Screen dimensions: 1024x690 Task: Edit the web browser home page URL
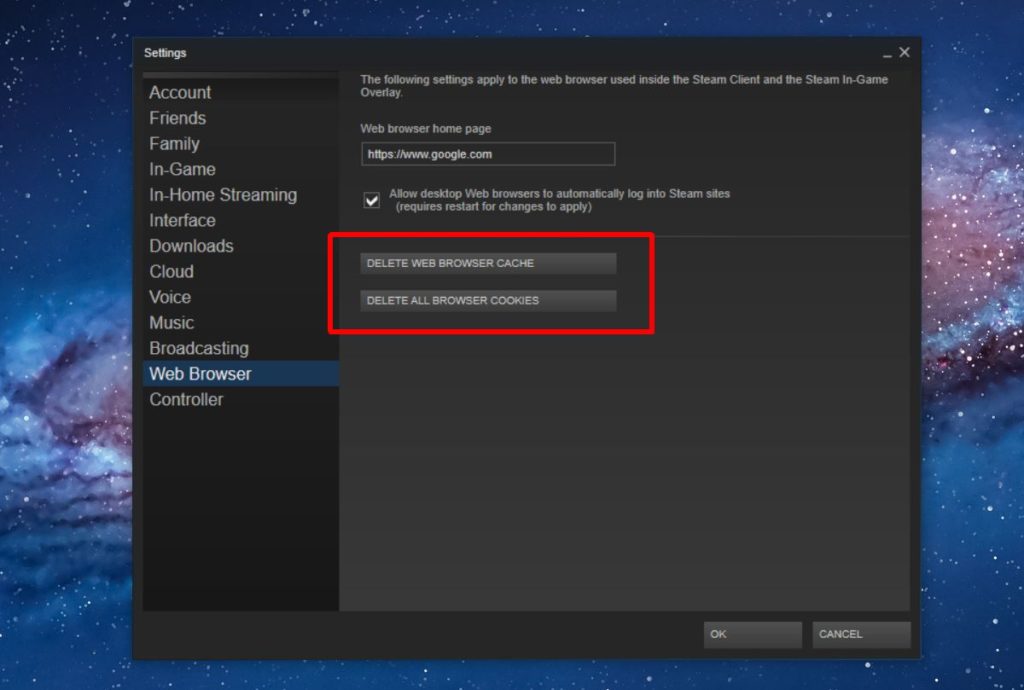[x=487, y=154]
